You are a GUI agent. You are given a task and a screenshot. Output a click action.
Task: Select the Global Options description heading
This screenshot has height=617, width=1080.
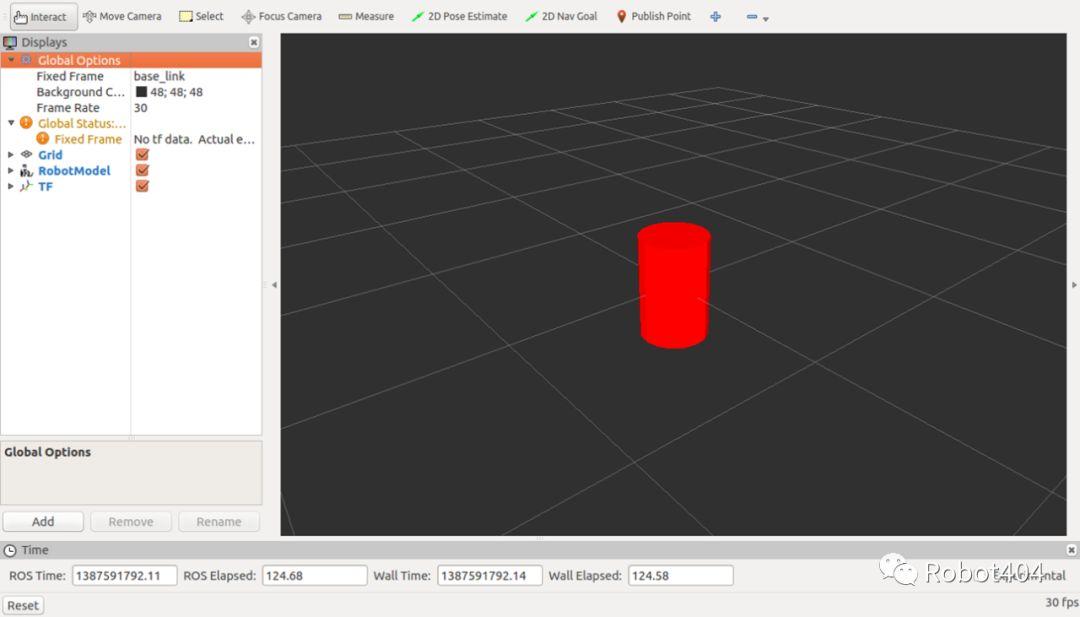48,452
